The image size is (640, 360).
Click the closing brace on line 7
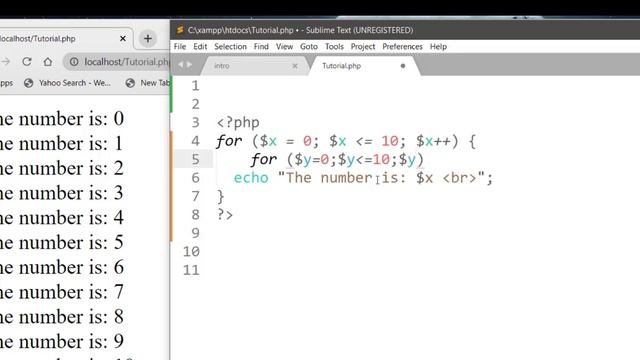tap(220, 197)
